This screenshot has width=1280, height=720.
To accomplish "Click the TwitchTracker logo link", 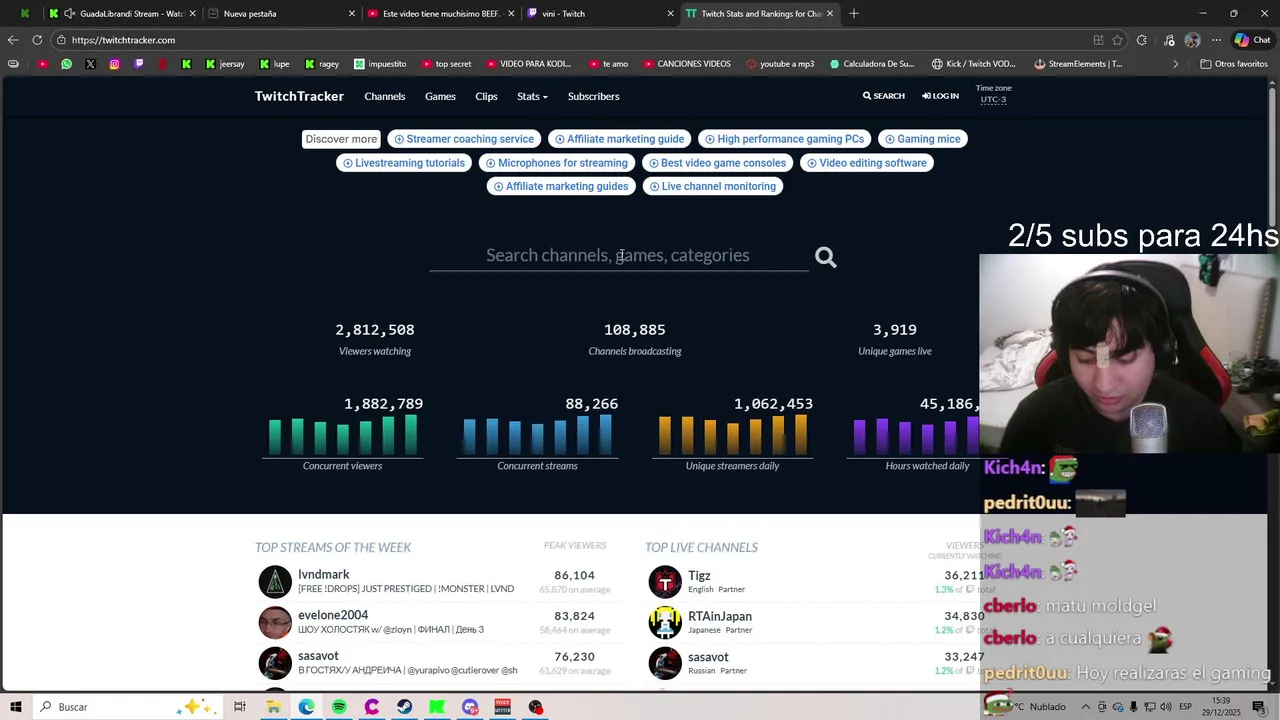I will point(299,96).
